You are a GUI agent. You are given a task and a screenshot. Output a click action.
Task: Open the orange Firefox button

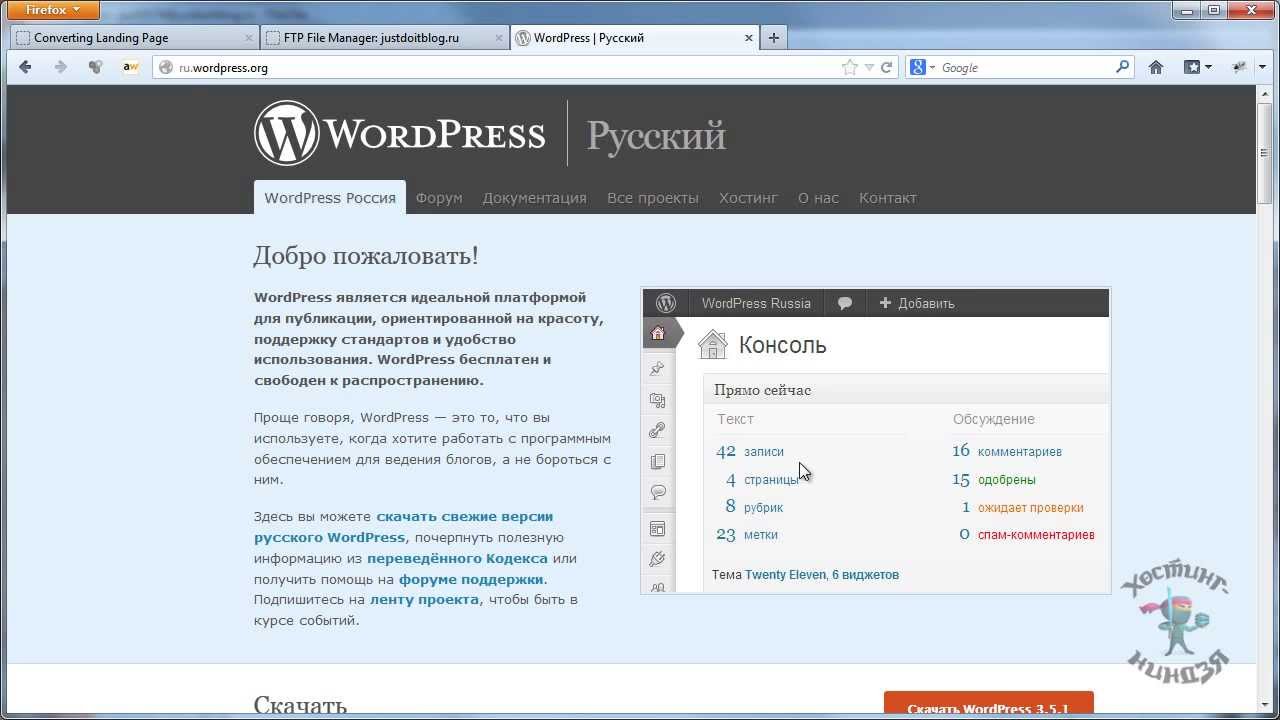pos(55,10)
